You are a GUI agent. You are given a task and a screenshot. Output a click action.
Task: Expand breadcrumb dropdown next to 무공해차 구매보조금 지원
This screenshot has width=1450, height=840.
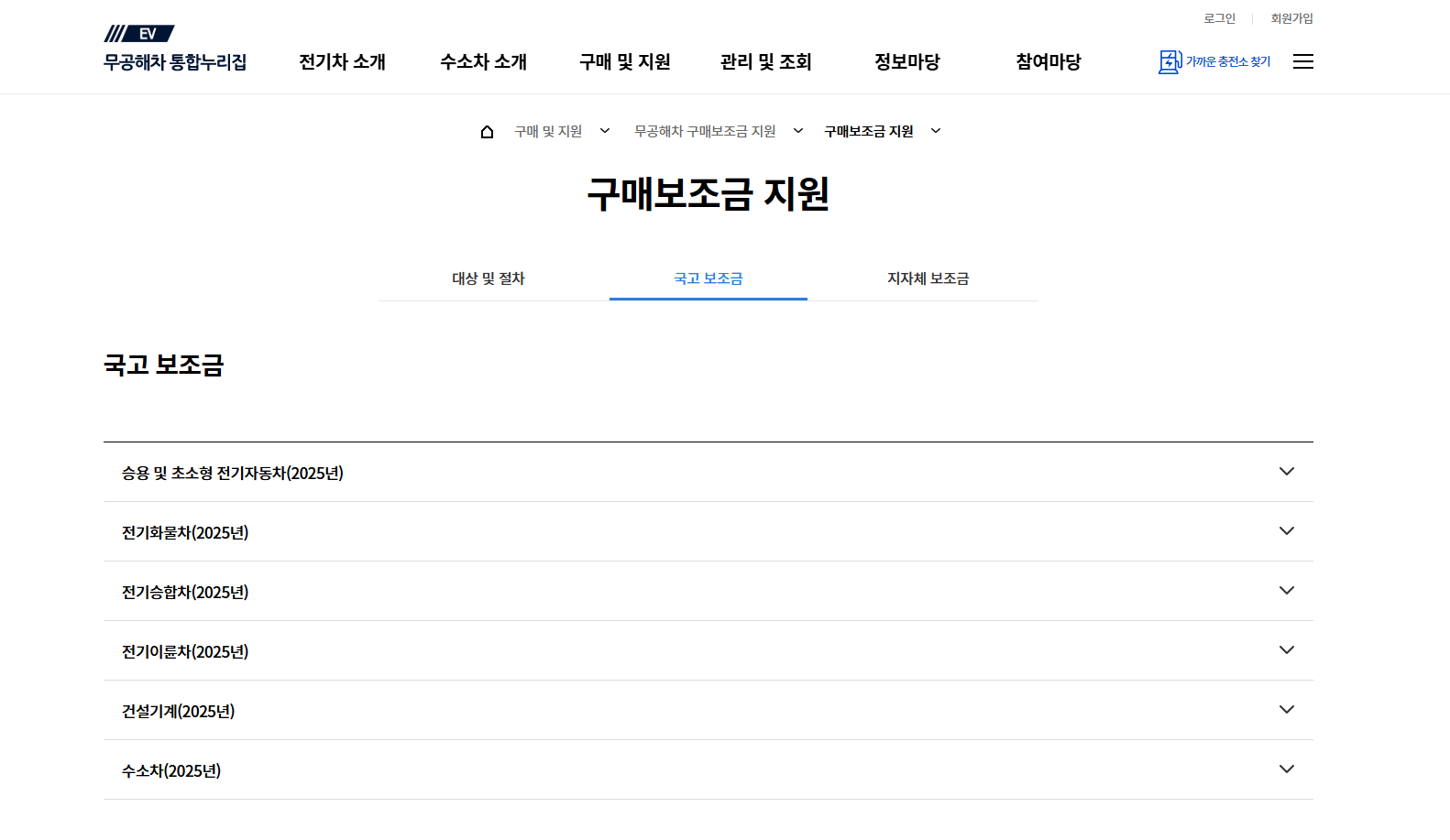tap(798, 131)
